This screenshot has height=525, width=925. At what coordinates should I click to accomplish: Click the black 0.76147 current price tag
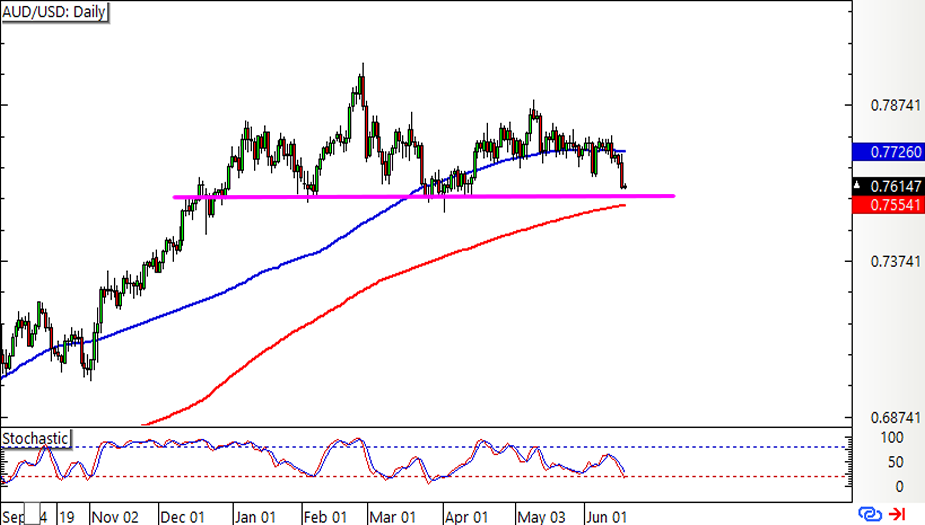pos(888,186)
